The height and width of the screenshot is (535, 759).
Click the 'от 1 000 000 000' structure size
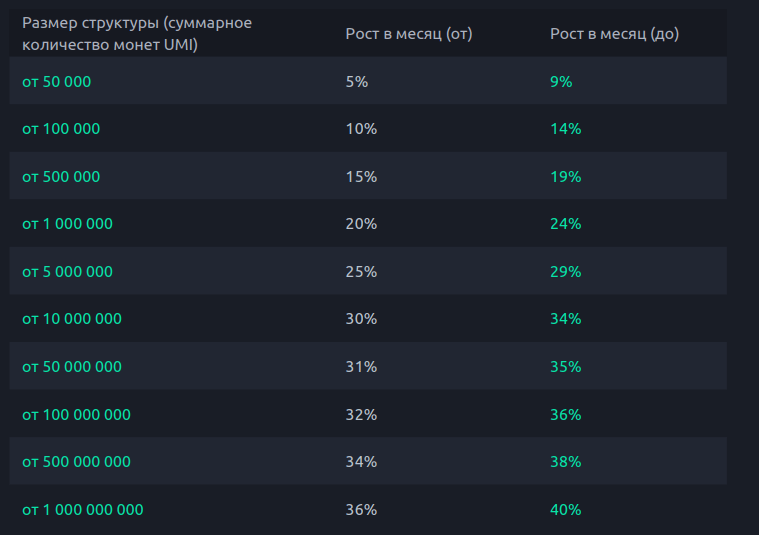pos(83,510)
